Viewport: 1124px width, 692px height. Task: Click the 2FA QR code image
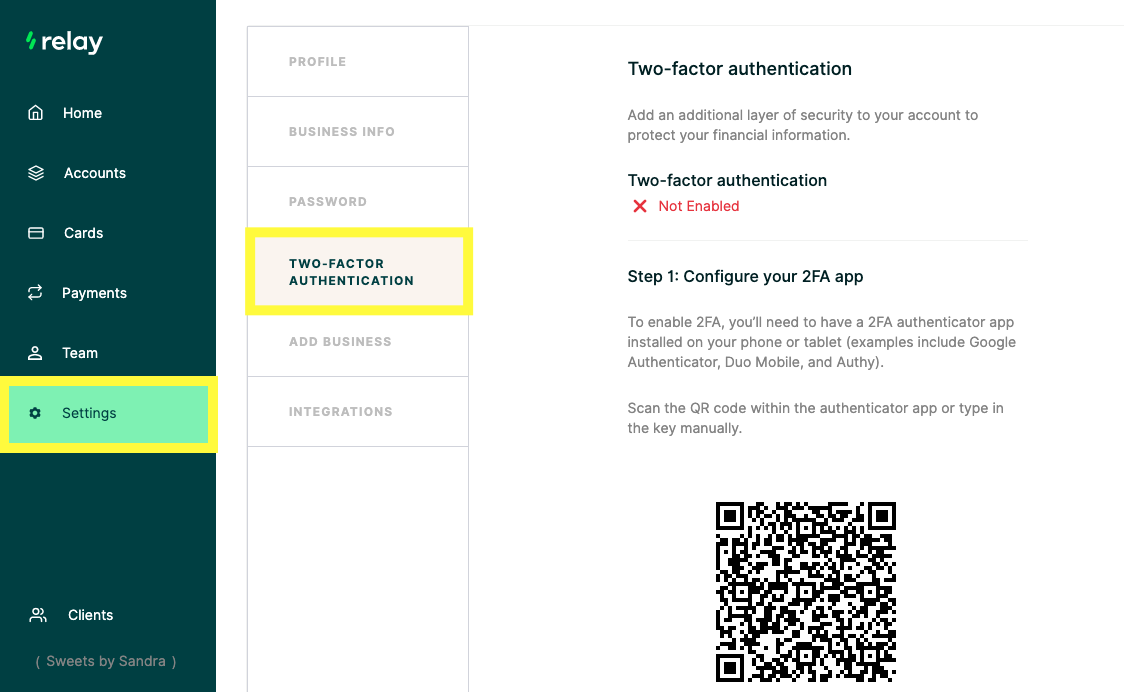(x=806, y=592)
